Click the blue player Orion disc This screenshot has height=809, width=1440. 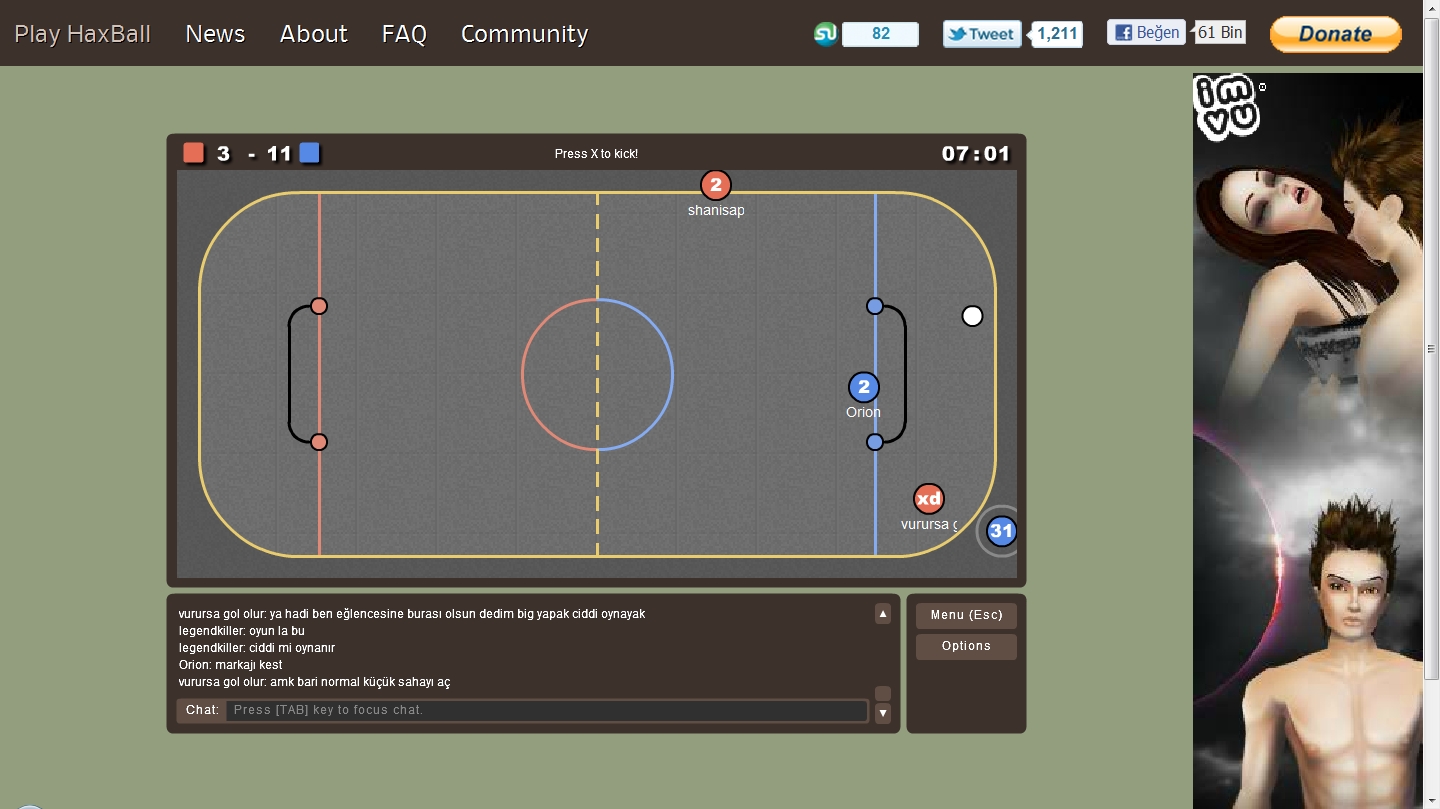tap(864, 387)
